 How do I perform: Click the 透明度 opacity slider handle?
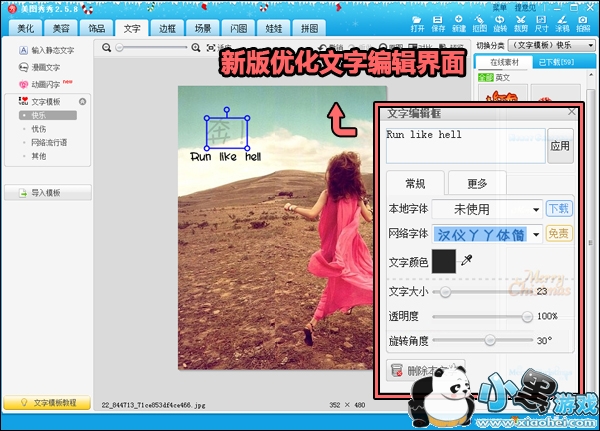tap(527, 316)
